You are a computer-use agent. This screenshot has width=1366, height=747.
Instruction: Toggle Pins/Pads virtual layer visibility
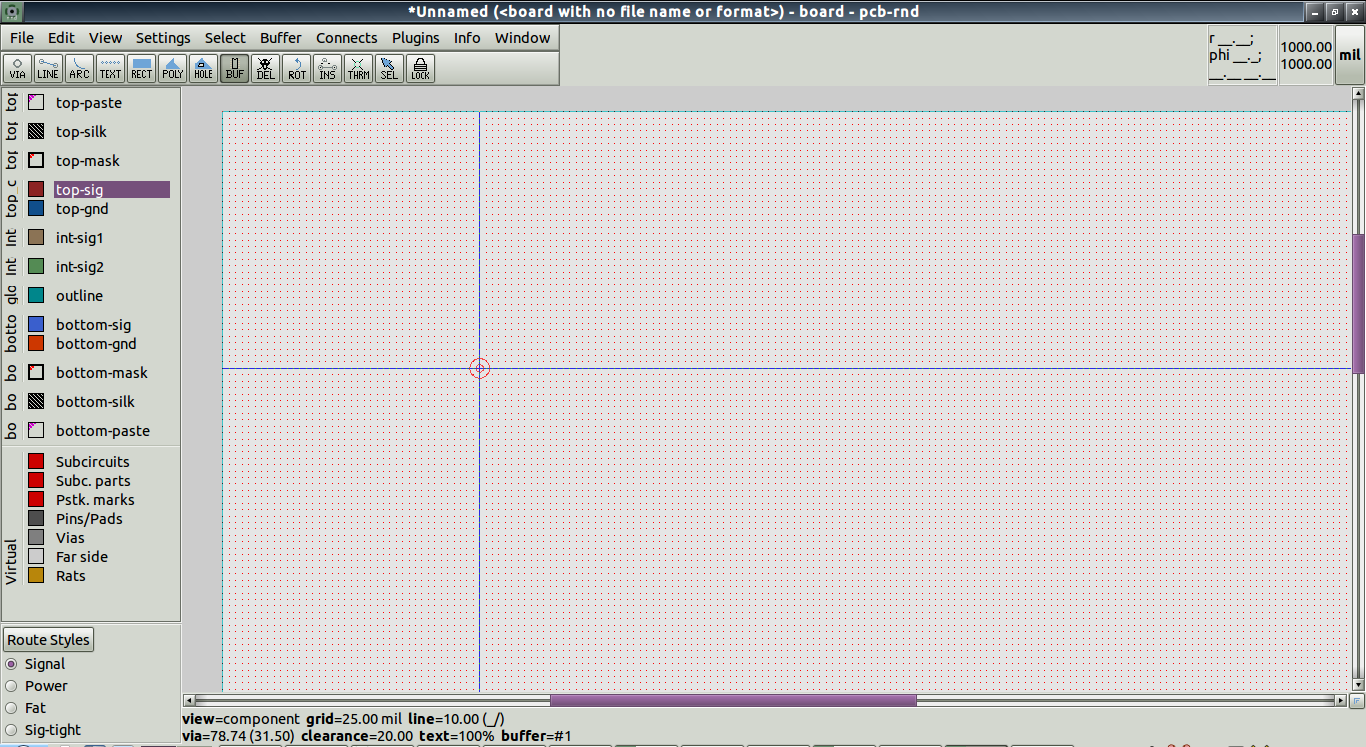pyautogui.click(x=36, y=518)
